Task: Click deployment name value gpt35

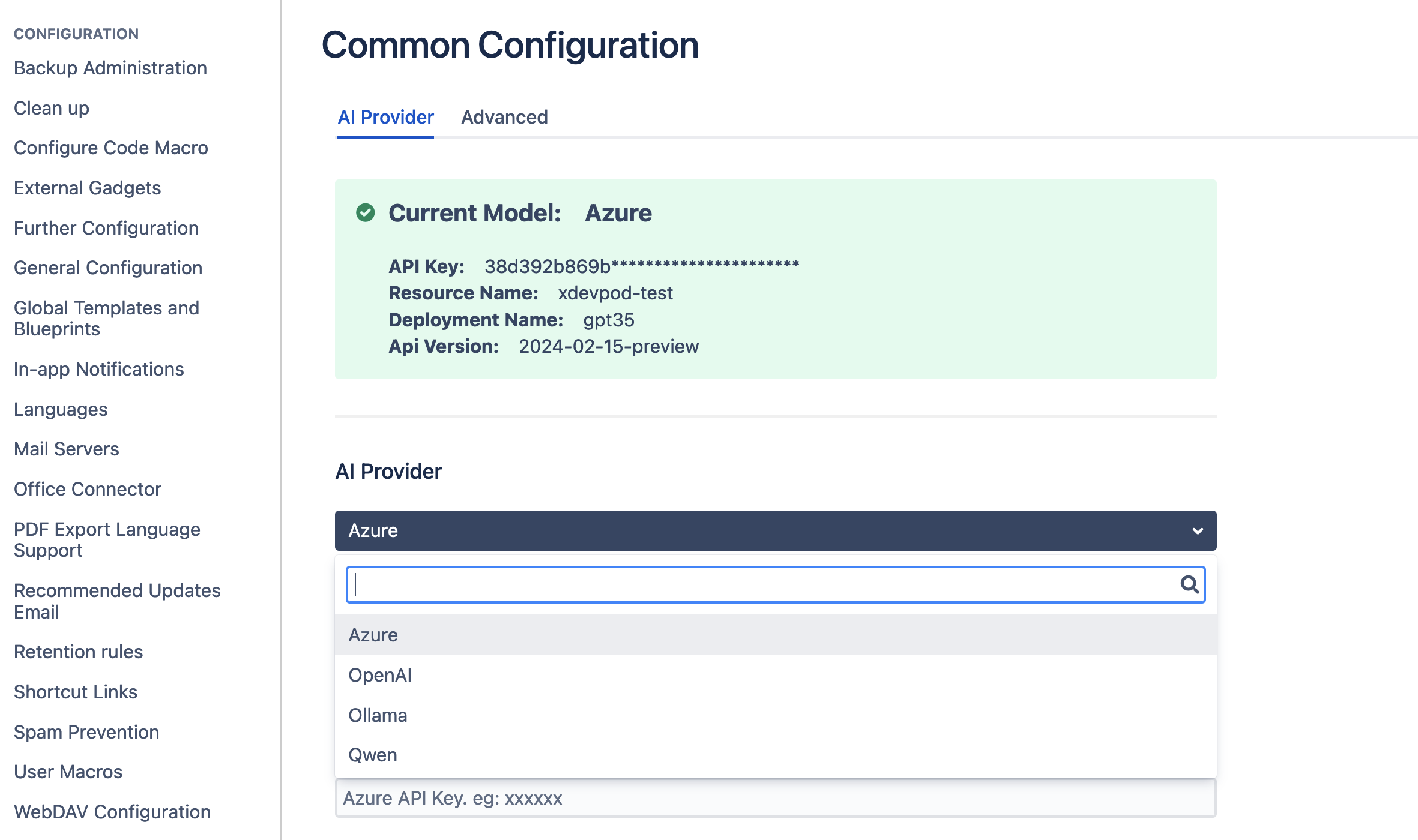Action: (609, 320)
